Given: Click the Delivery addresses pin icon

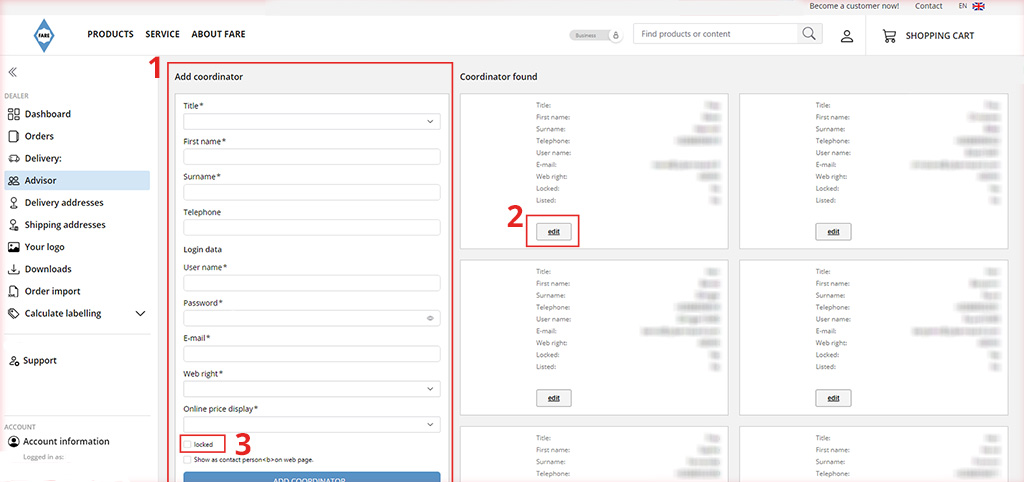Looking at the screenshot, I should [x=14, y=203].
